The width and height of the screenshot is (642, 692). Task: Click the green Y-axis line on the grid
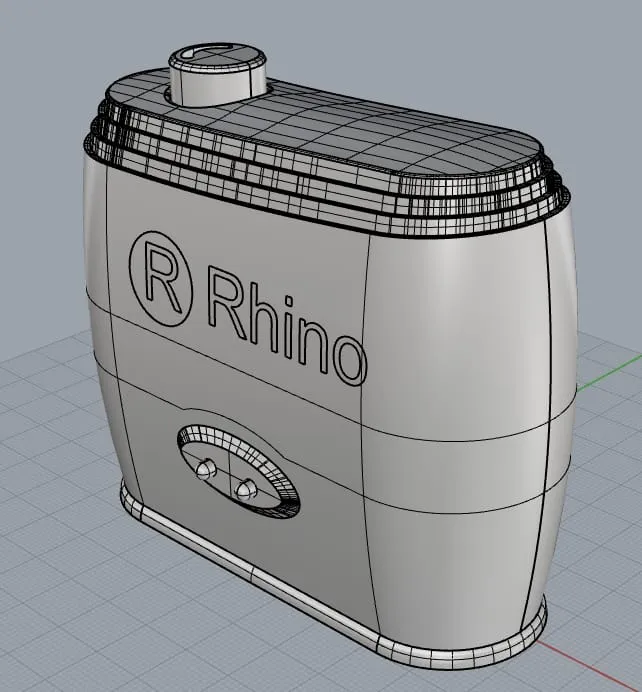[609, 373]
